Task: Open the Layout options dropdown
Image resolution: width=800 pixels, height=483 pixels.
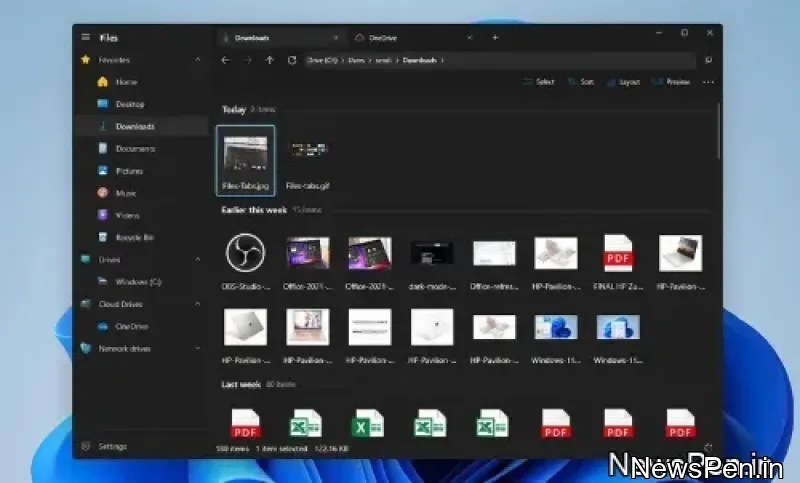Action: click(x=623, y=82)
